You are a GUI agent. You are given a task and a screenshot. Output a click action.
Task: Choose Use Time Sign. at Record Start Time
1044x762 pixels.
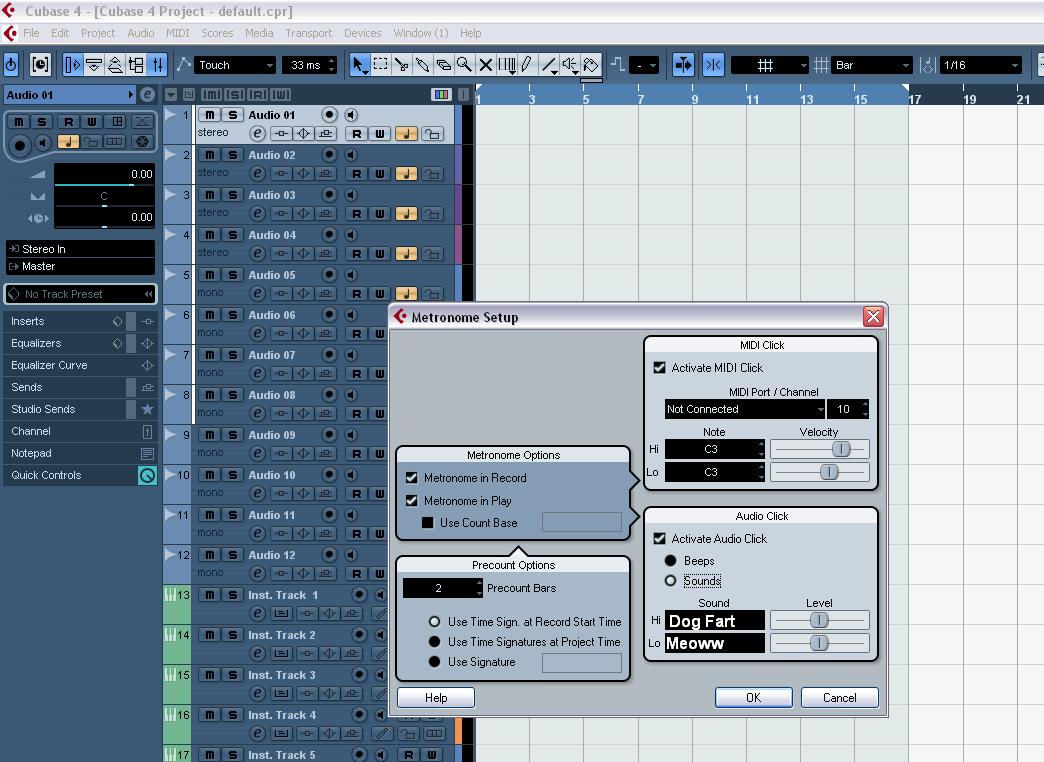pos(435,621)
